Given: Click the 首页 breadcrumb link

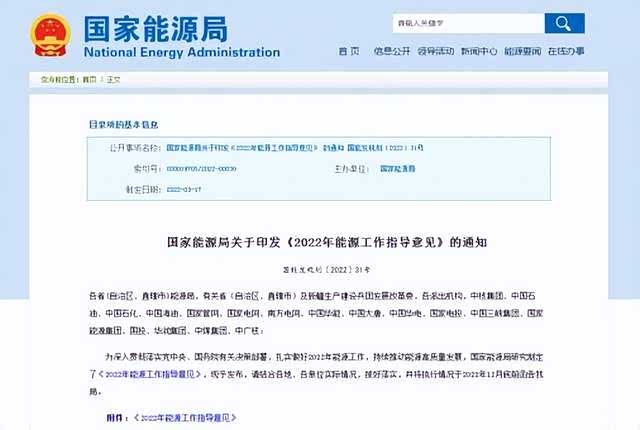Looking at the screenshot, I should click(x=89, y=77).
